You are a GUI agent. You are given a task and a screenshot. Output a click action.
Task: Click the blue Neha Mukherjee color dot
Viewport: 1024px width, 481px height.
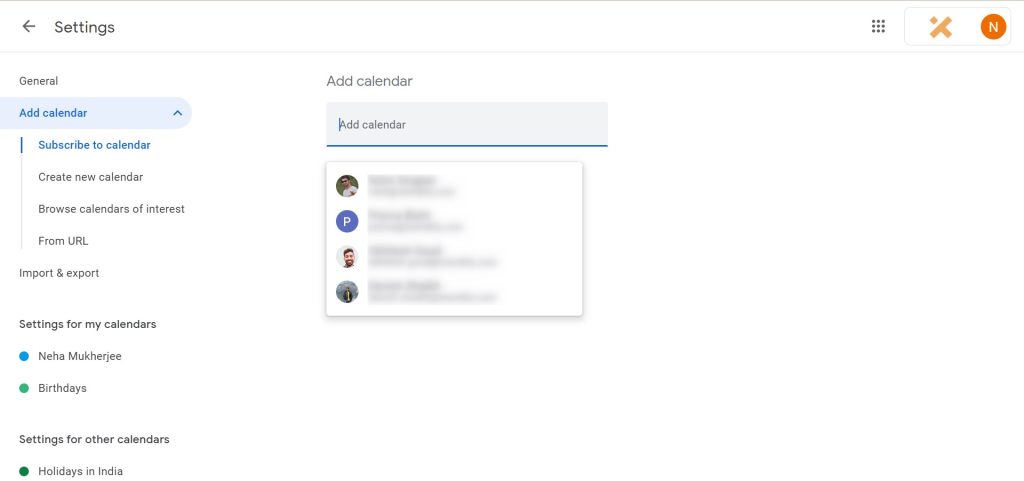click(x=24, y=356)
